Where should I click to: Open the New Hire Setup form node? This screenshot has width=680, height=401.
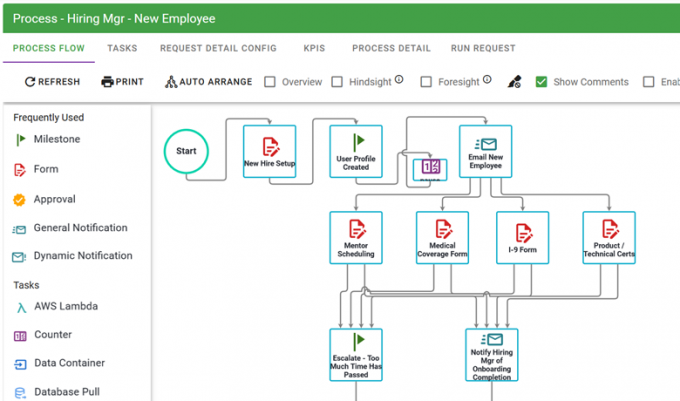(269, 151)
